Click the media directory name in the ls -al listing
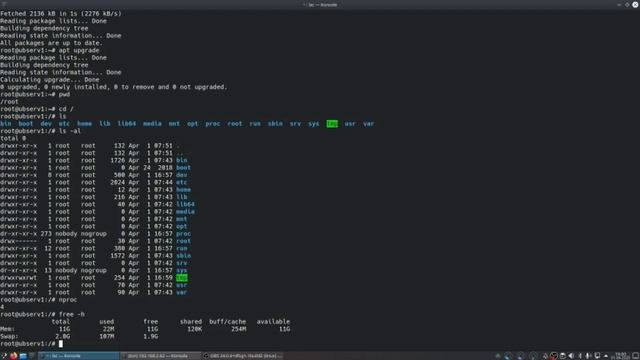Screen dimensions: 640x360 185,211
